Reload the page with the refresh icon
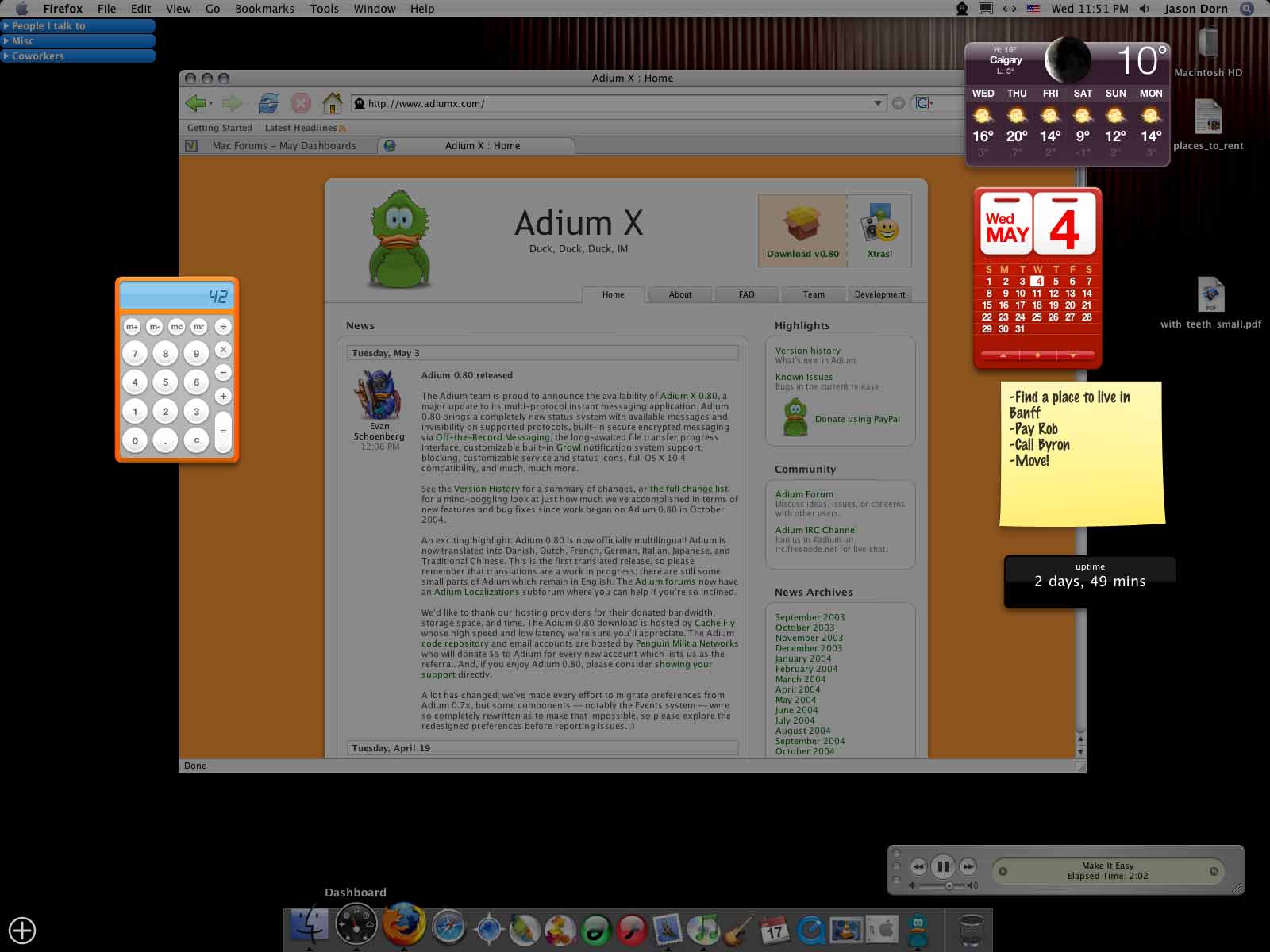Screen dimensions: 1270x952 click(269, 103)
